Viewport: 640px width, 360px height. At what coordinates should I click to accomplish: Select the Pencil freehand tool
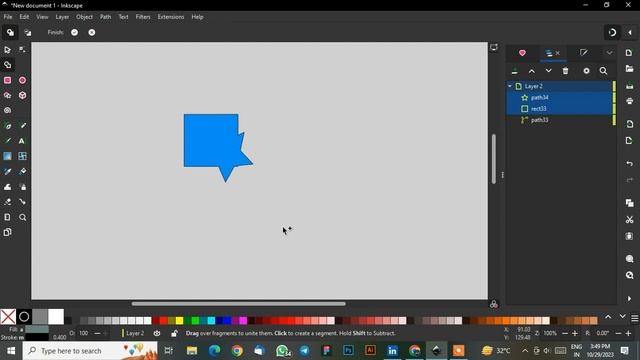(x=22, y=126)
